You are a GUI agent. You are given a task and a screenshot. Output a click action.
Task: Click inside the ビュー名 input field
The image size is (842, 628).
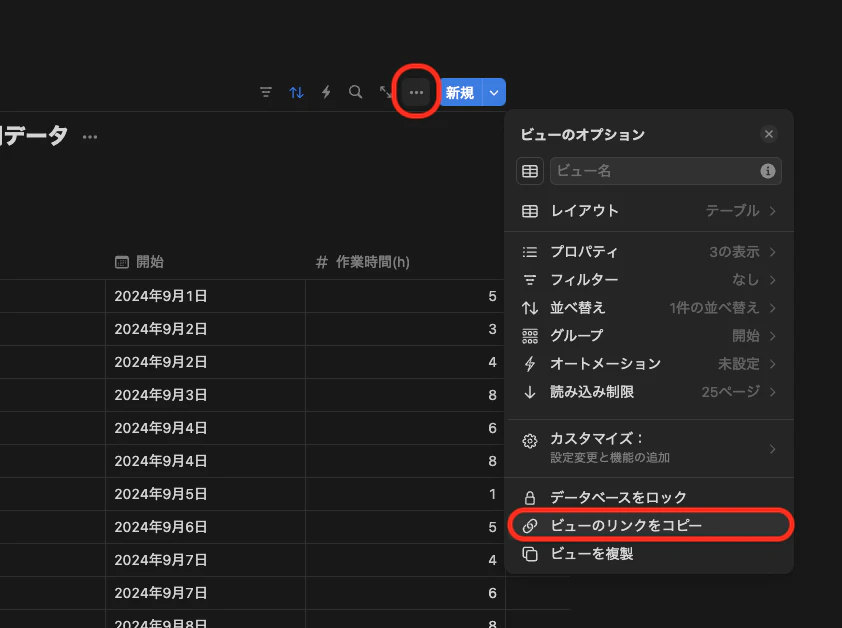tap(650, 171)
